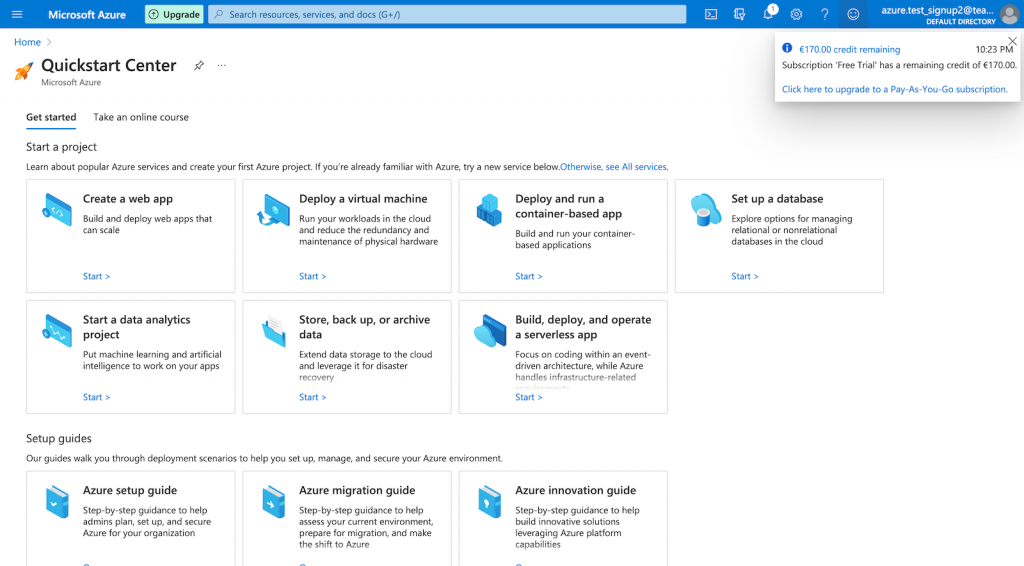Open the notifications bell
Screen dimensions: 1024x566
768,14
